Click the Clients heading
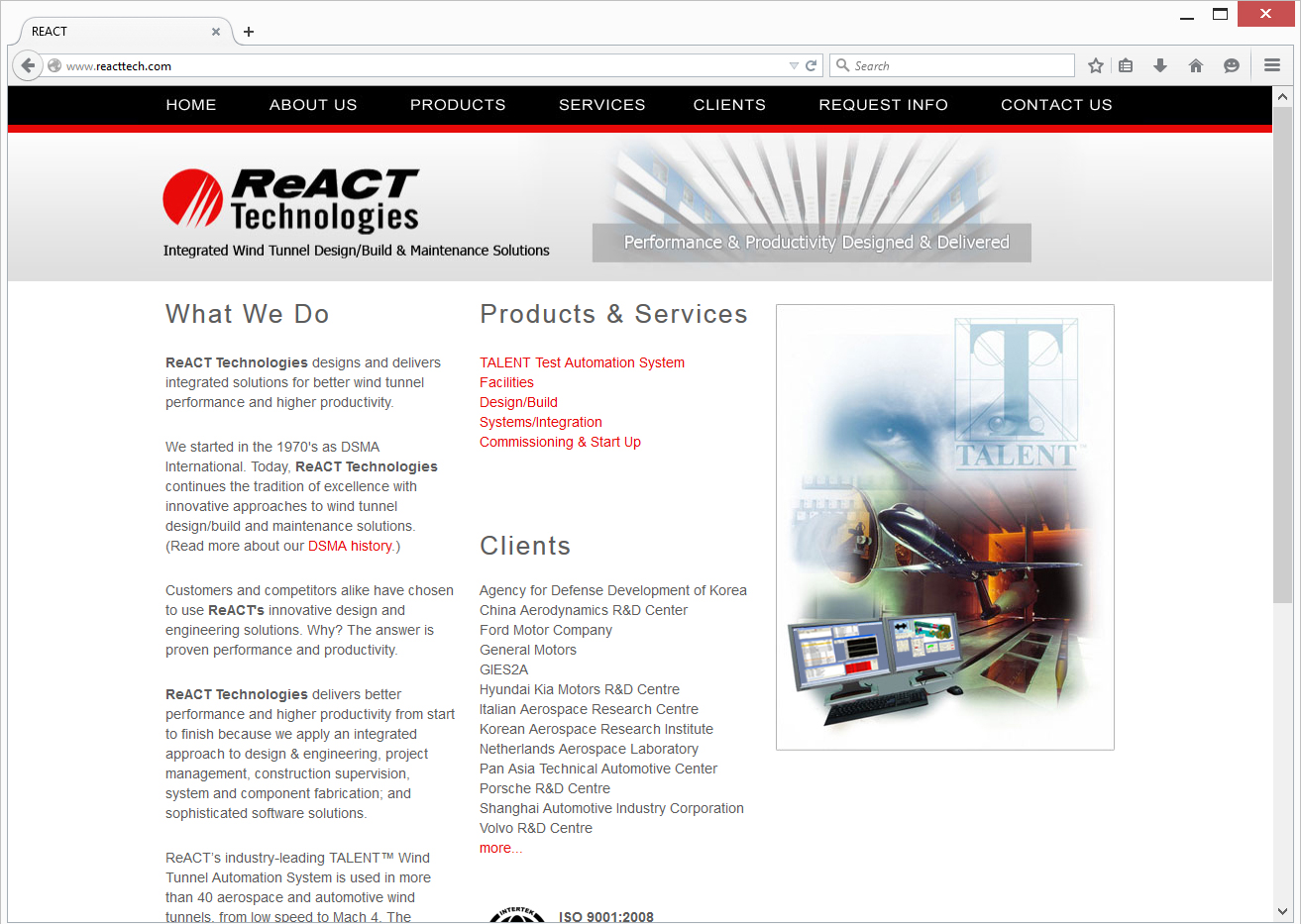This screenshot has height=924, width=1301. point(525,546)
